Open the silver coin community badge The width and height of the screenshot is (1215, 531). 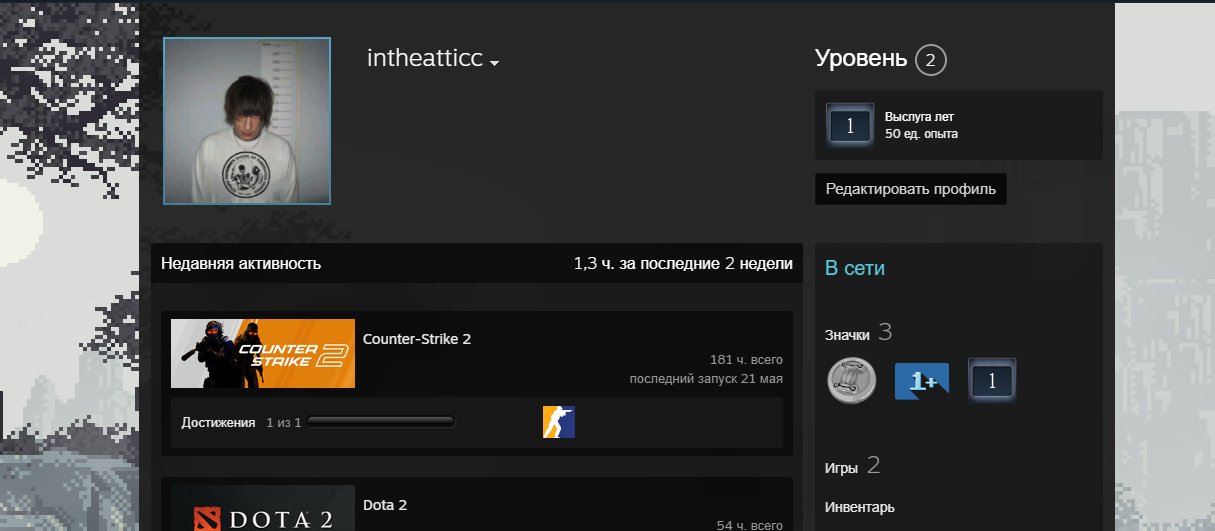852,381
